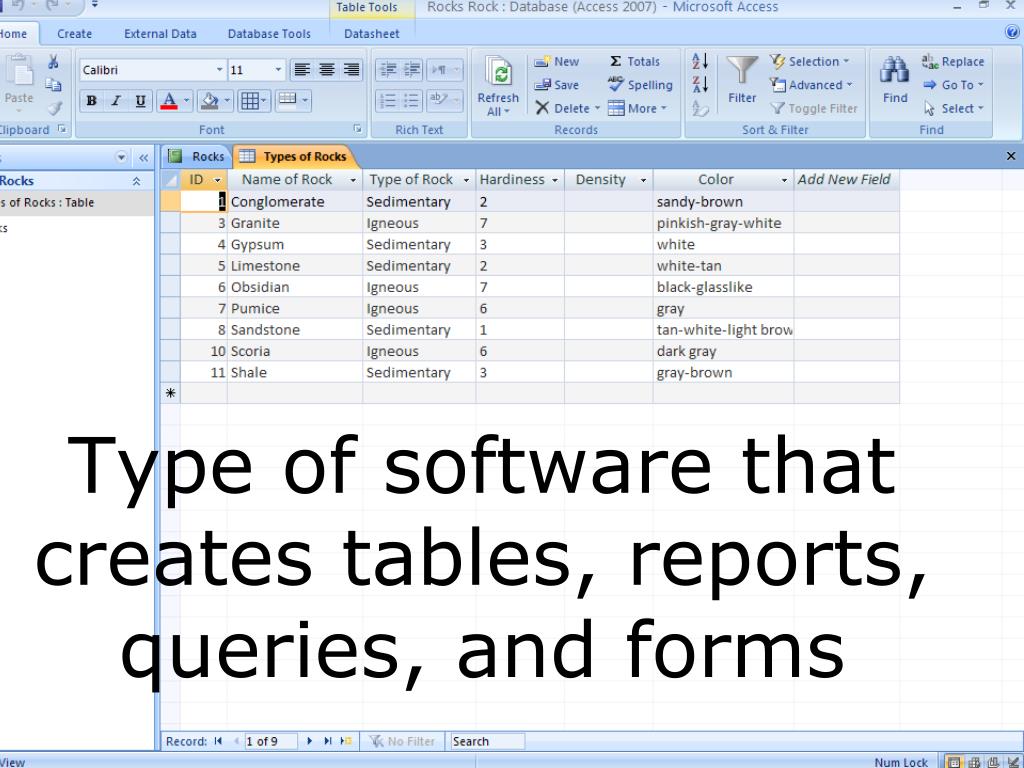The image size is (1024, 768).
Task: Click the Clear All Sorts icon
Action: [700, 108]
